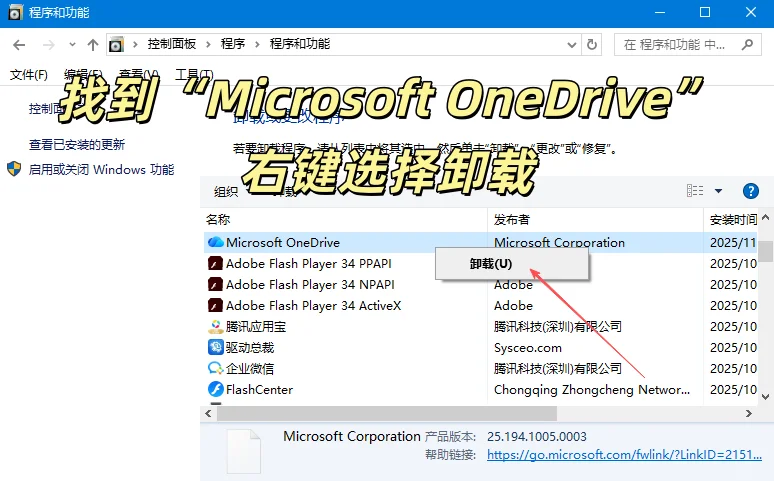This screenshot has height=481, width=774.
Task: Open the 文件(F) menu
Action: 29,75
